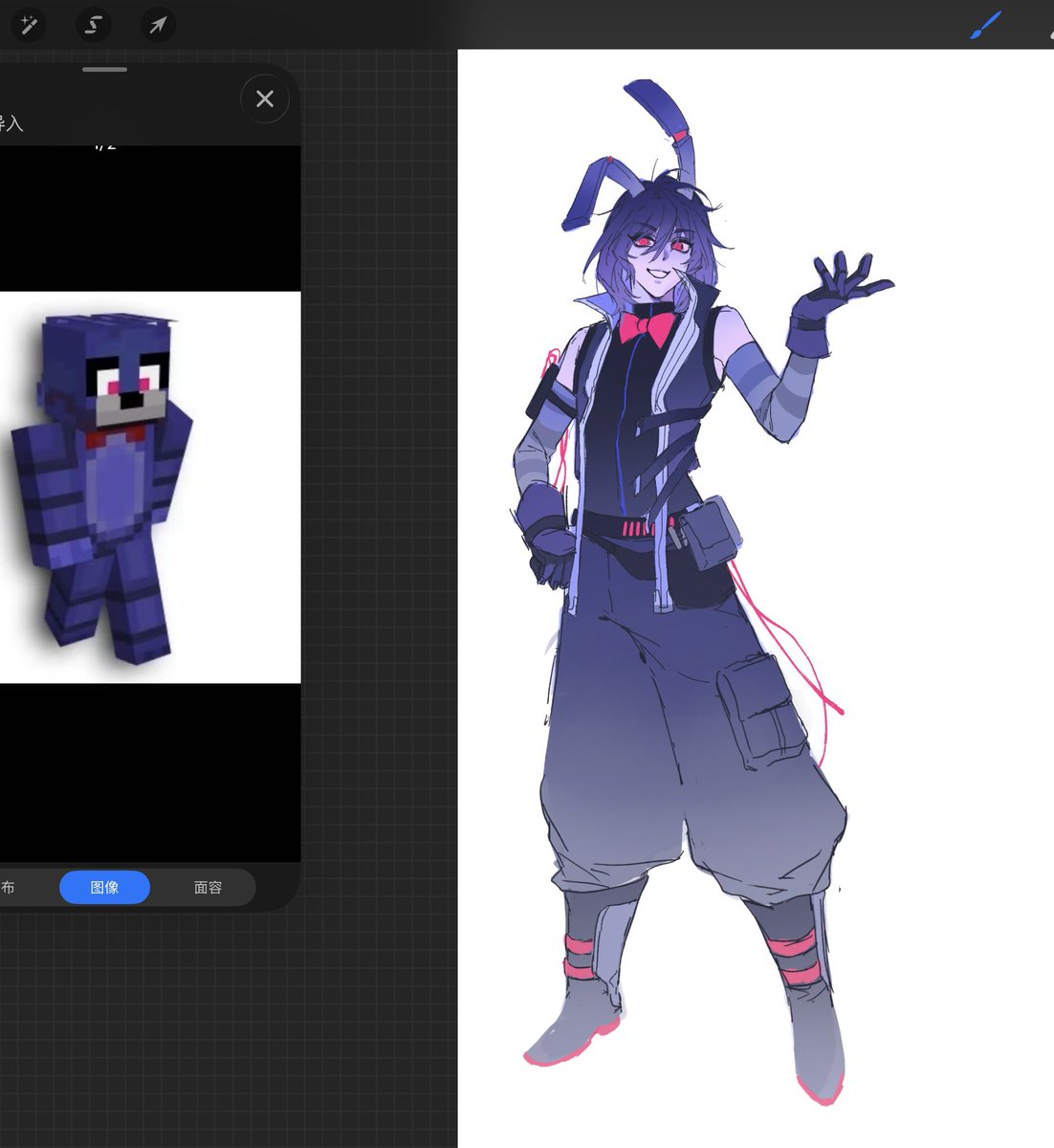
Task: Activate the Transform arrow tool
Action: [x=158, y=24]
